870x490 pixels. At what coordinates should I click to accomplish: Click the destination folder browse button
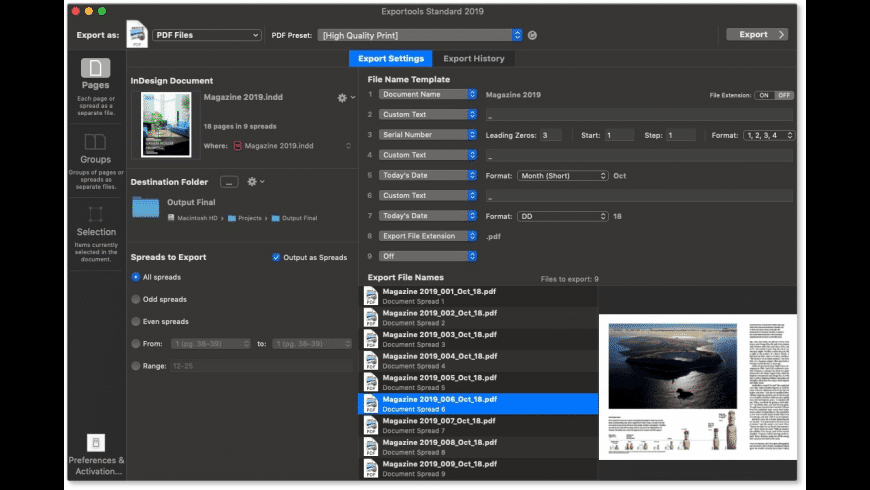tap(229, 182)
